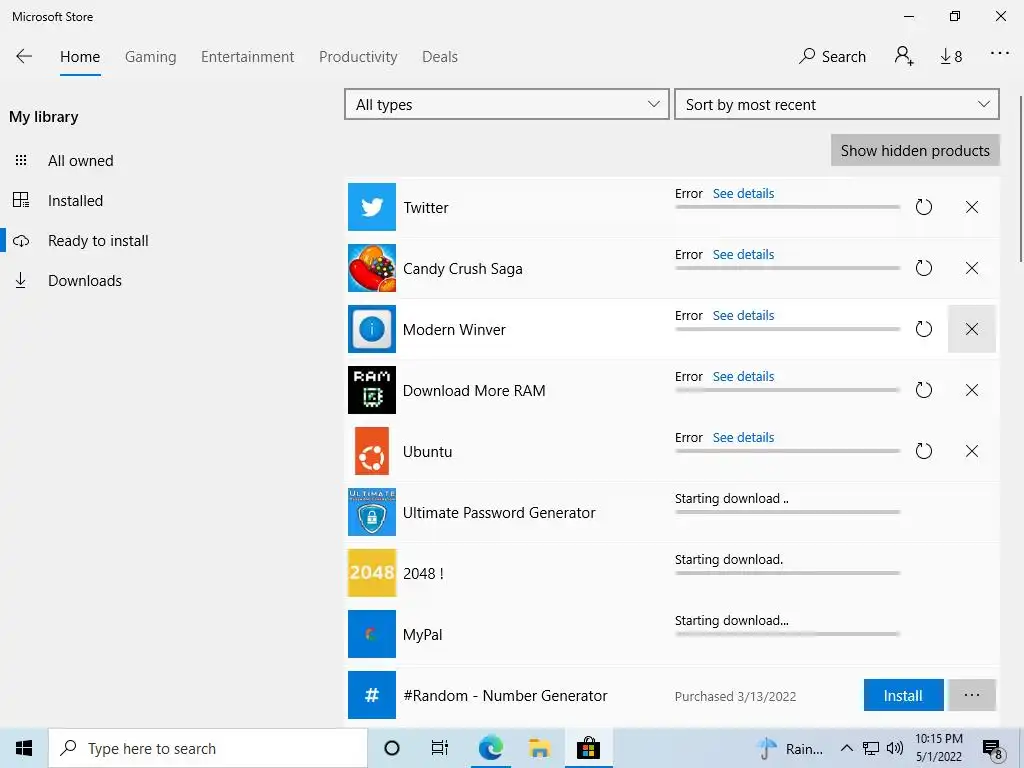Open the network icon in the tray
This screenshot has height=768, width=1024.
click(x=871, y=748)
